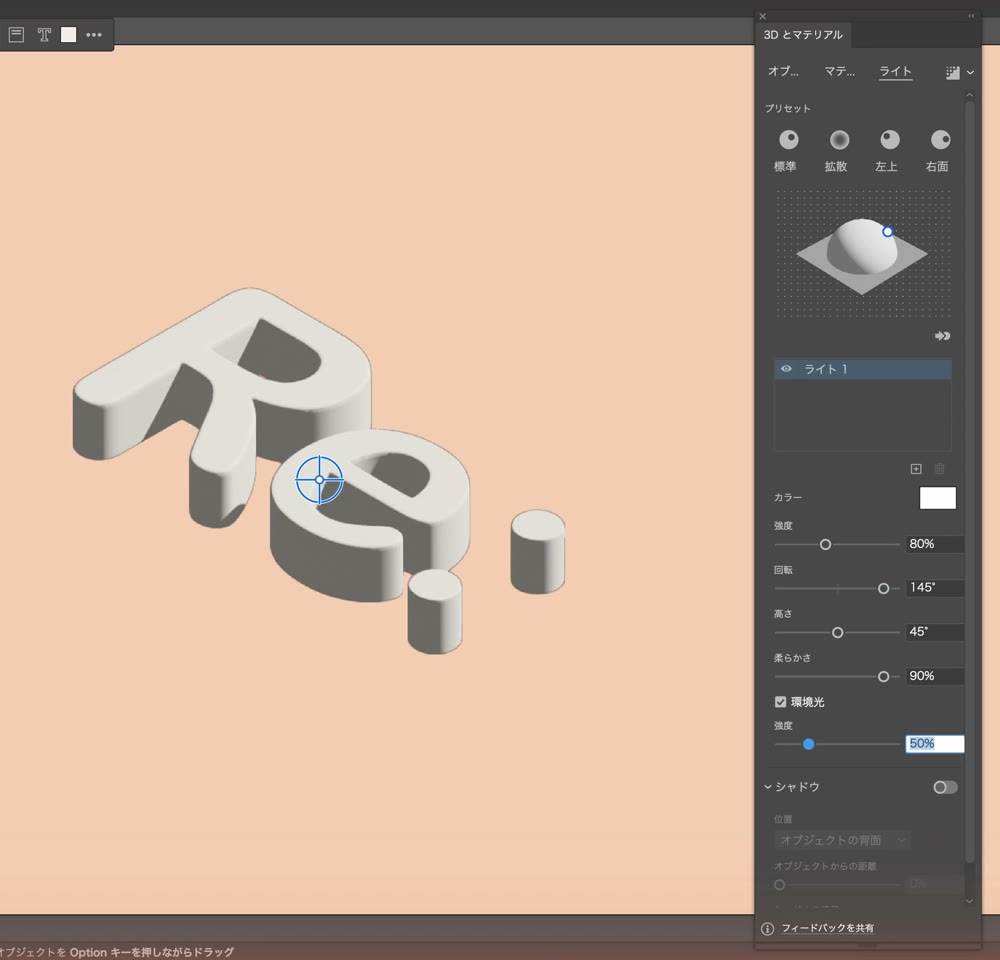Click the blue light target widget on the canvas

(320, 480)
